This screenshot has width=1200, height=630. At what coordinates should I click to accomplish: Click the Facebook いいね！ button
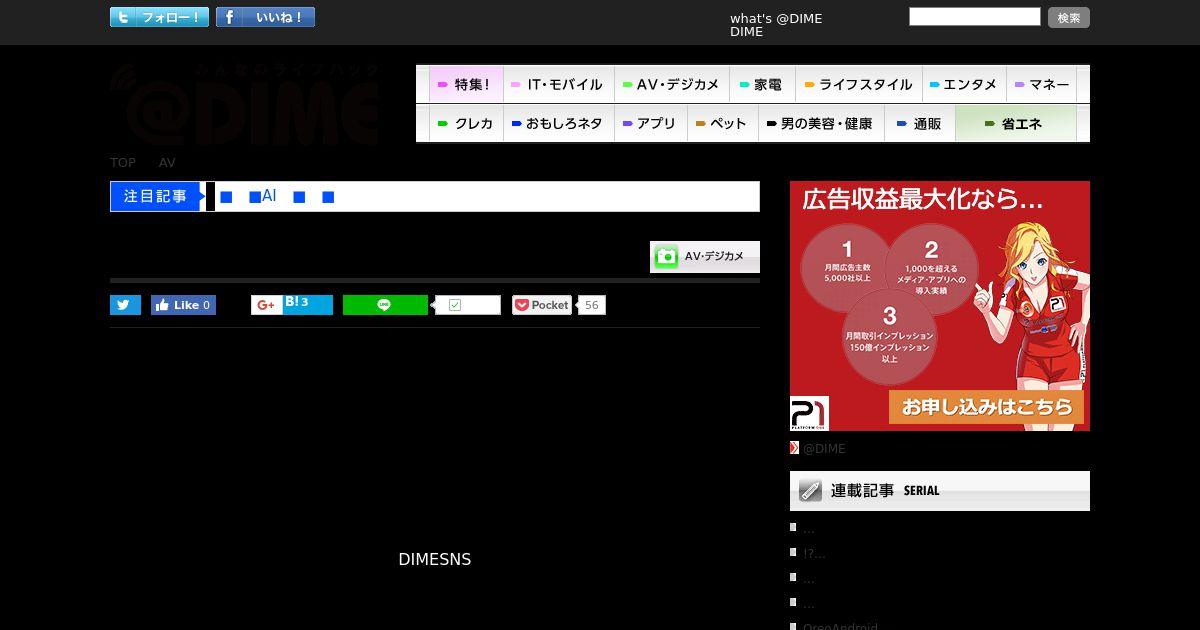pos(265,17)
